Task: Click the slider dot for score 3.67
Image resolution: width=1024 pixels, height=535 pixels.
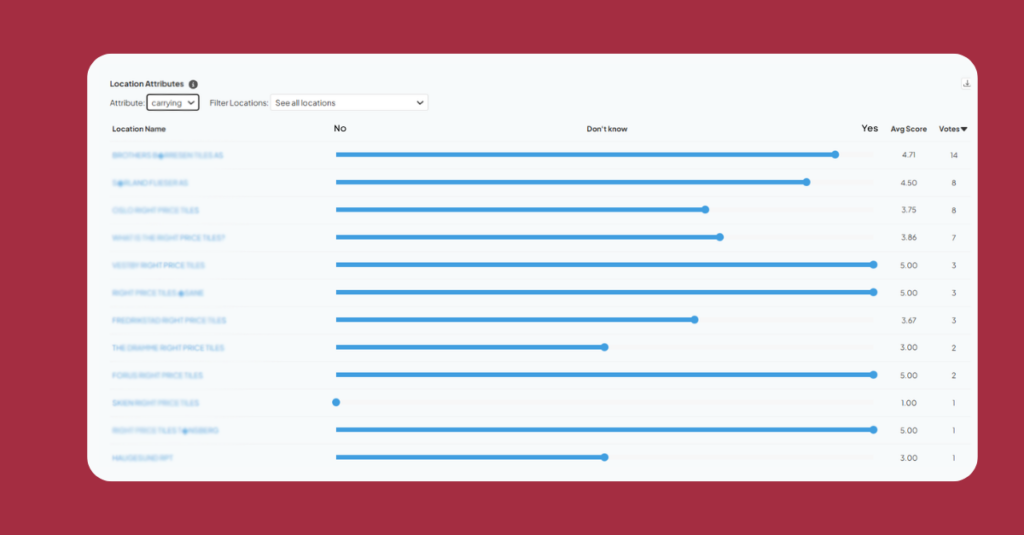Action: (x=694, y=320)
